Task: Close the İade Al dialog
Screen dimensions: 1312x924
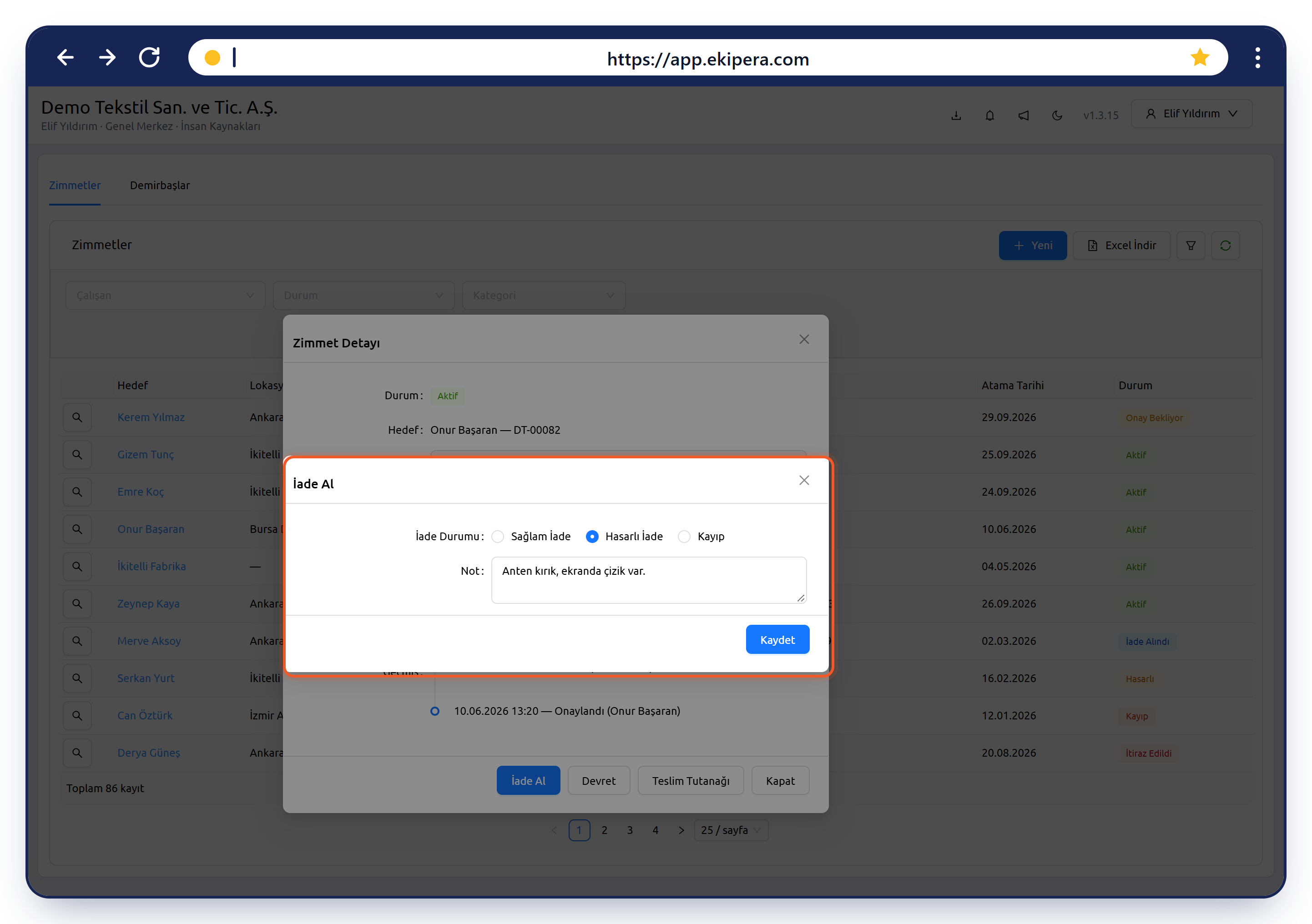Action: (804, 480)
